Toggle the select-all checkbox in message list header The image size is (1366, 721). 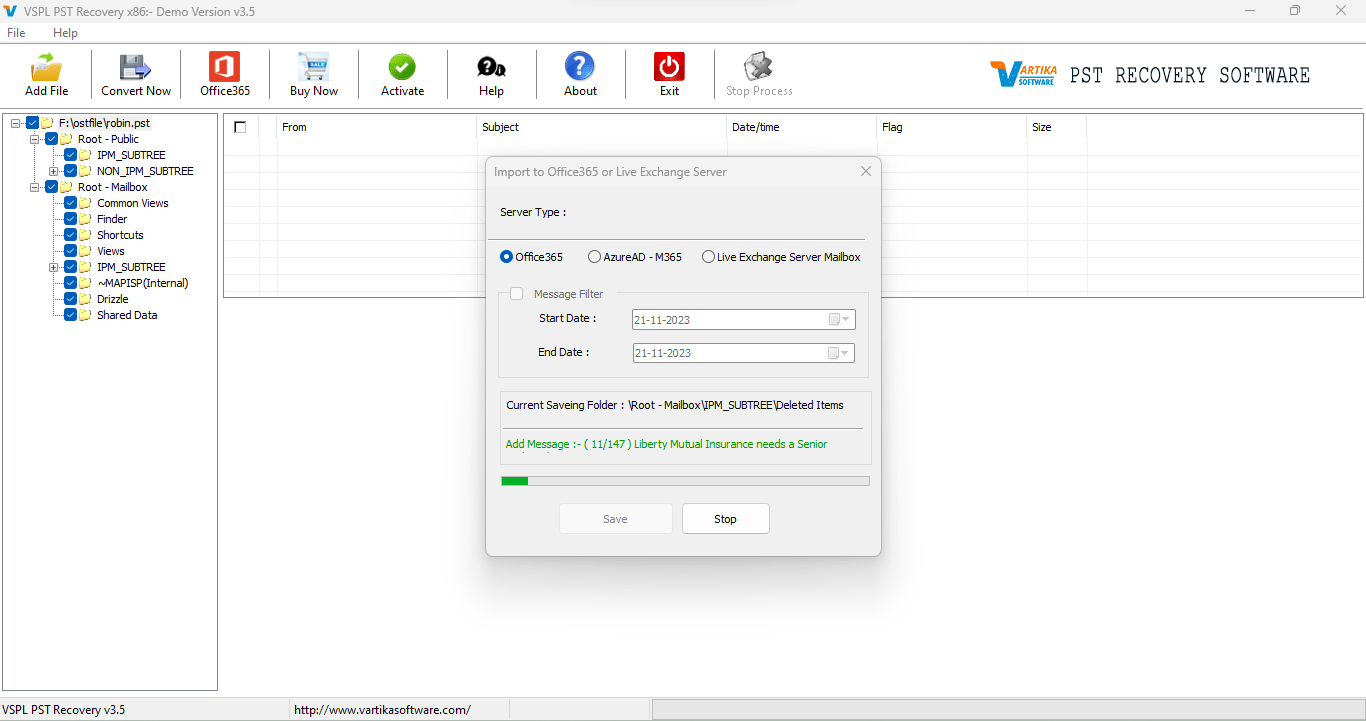coord(240,127)
